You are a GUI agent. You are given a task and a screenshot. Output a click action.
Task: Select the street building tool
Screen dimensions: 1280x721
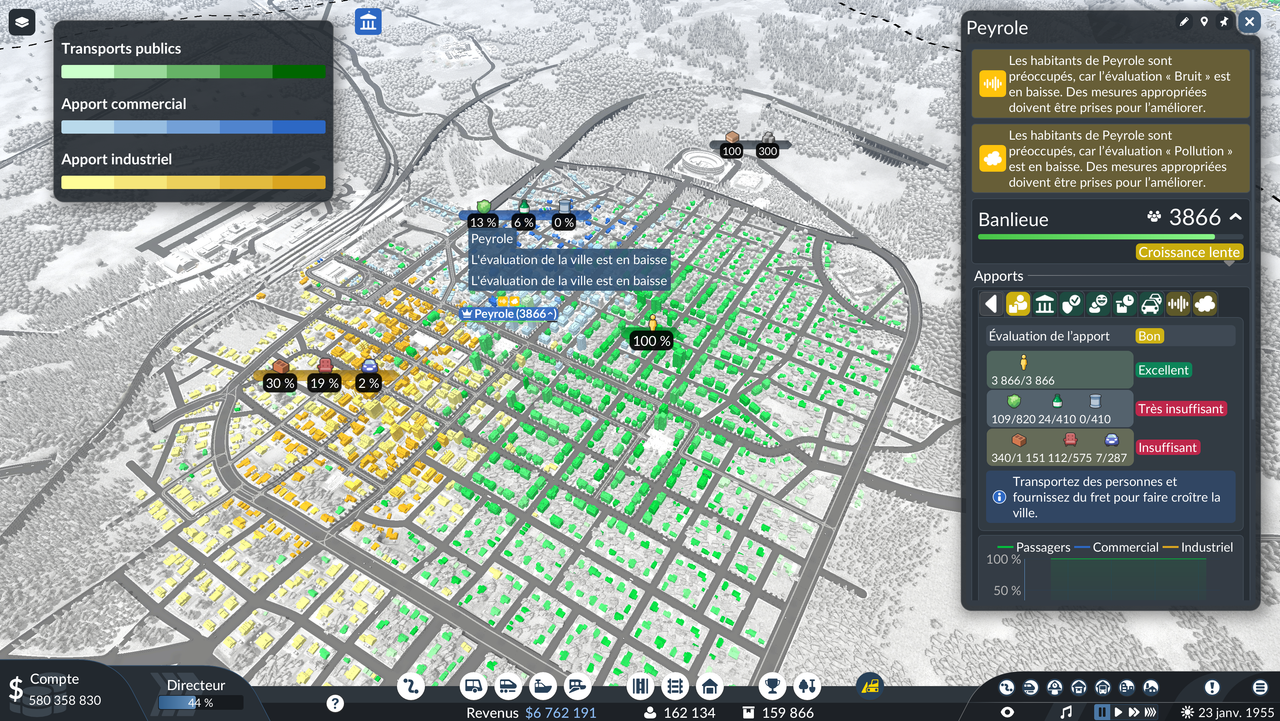click(641, 686)
